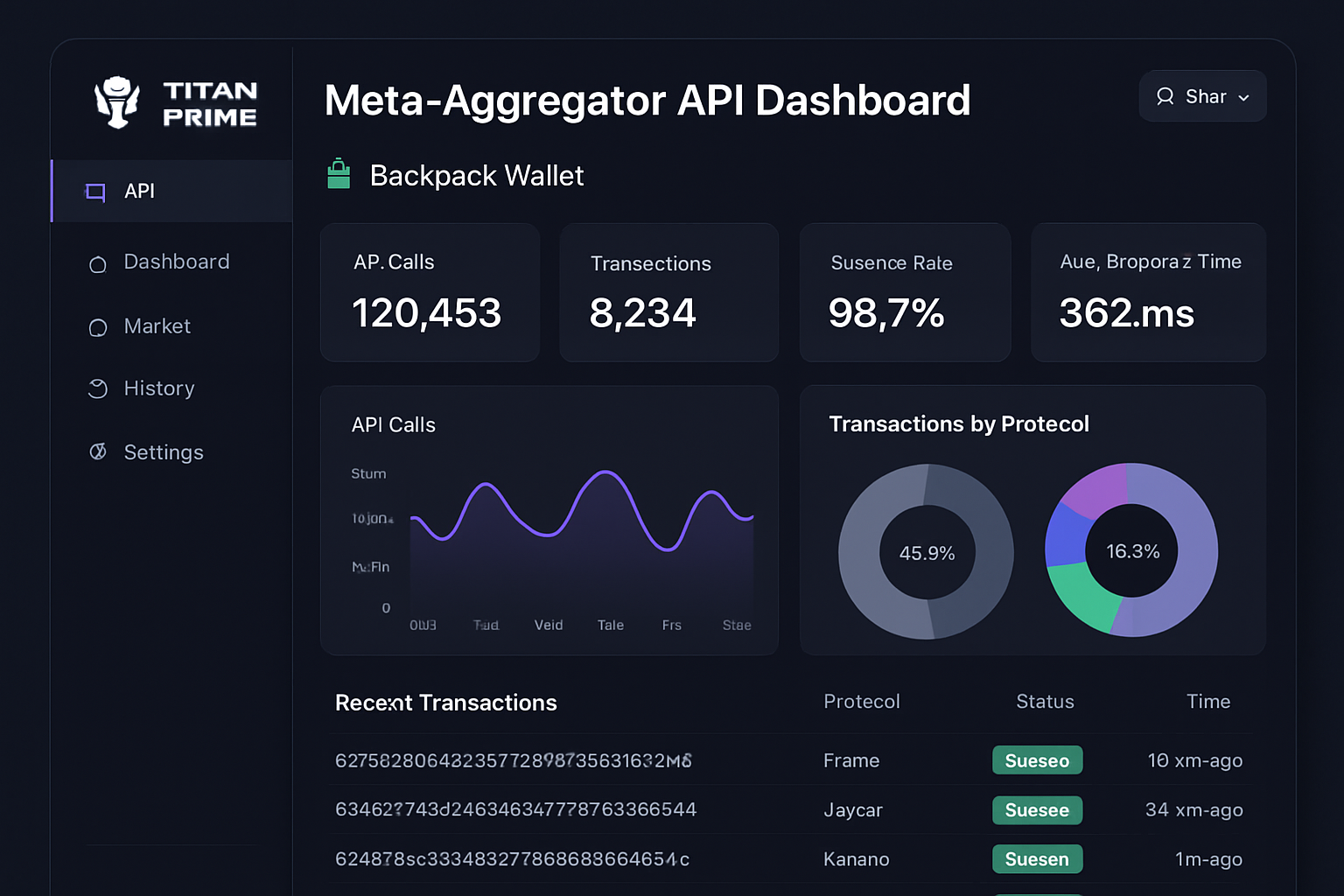Sort by the Protocol column header
The width and height of the screenshot is (1344, 896).
(861, 702)
